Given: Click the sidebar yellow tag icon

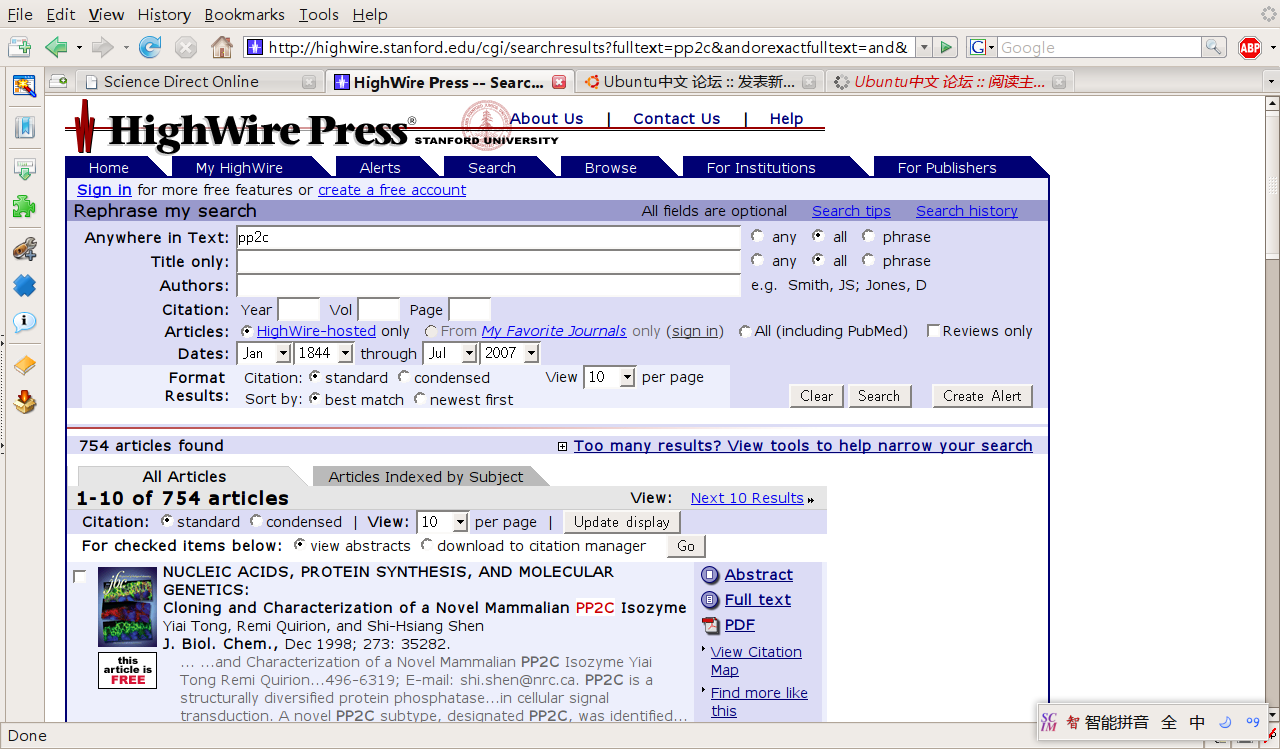Looking at the screenshot, I should (24, 365).
